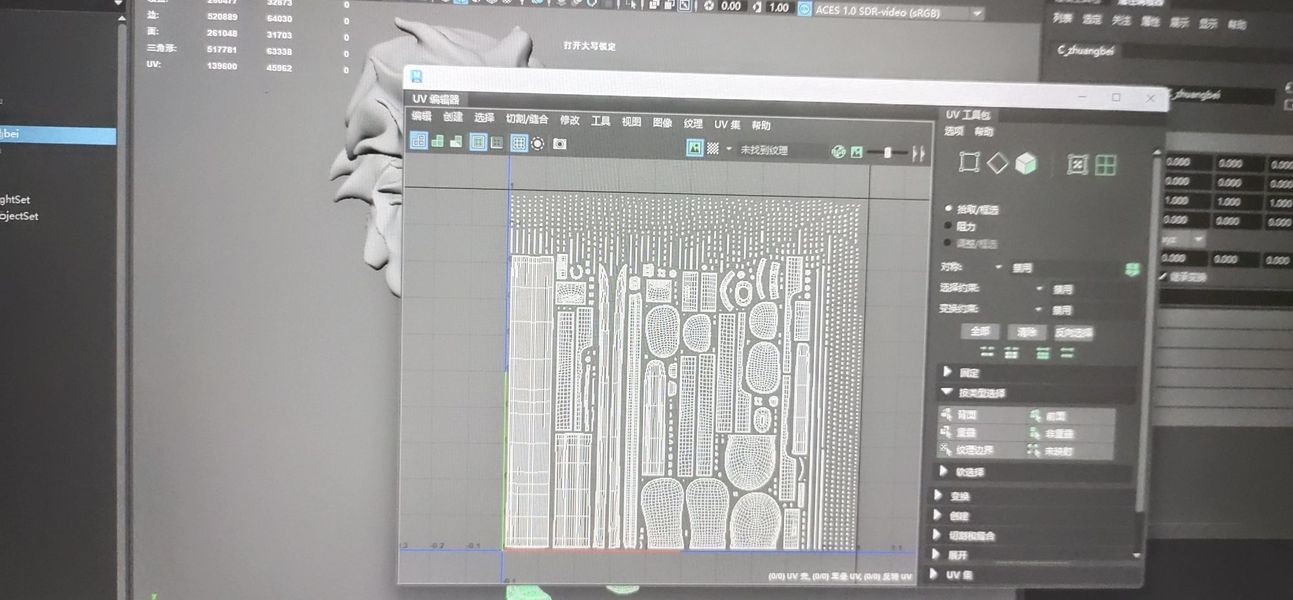Take a UV snapshot with camera icon
This screenshot has height=600, width=1293.
[560, 145]
